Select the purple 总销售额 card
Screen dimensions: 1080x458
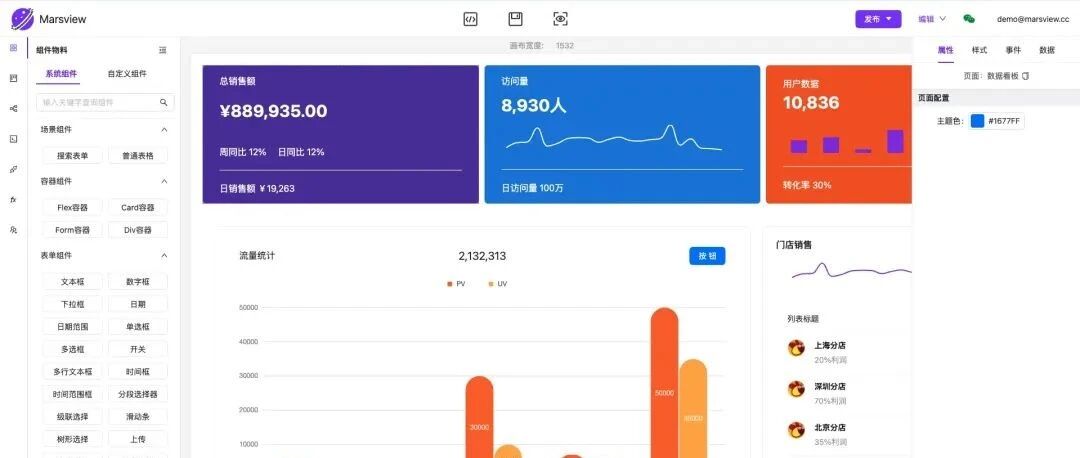pyautogui.click(x=340, y=134)
